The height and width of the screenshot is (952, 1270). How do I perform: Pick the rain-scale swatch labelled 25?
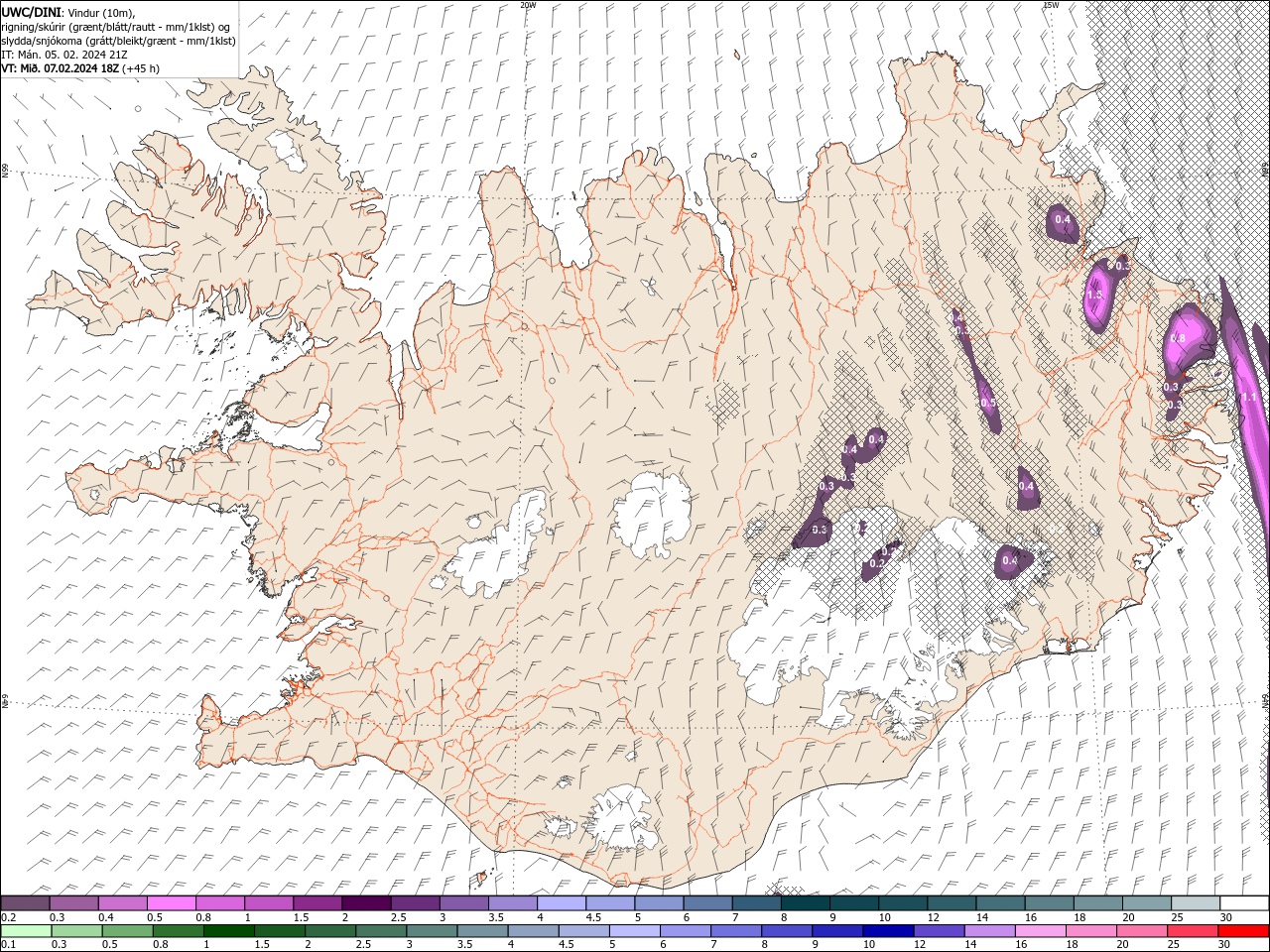coord(1193,931)
